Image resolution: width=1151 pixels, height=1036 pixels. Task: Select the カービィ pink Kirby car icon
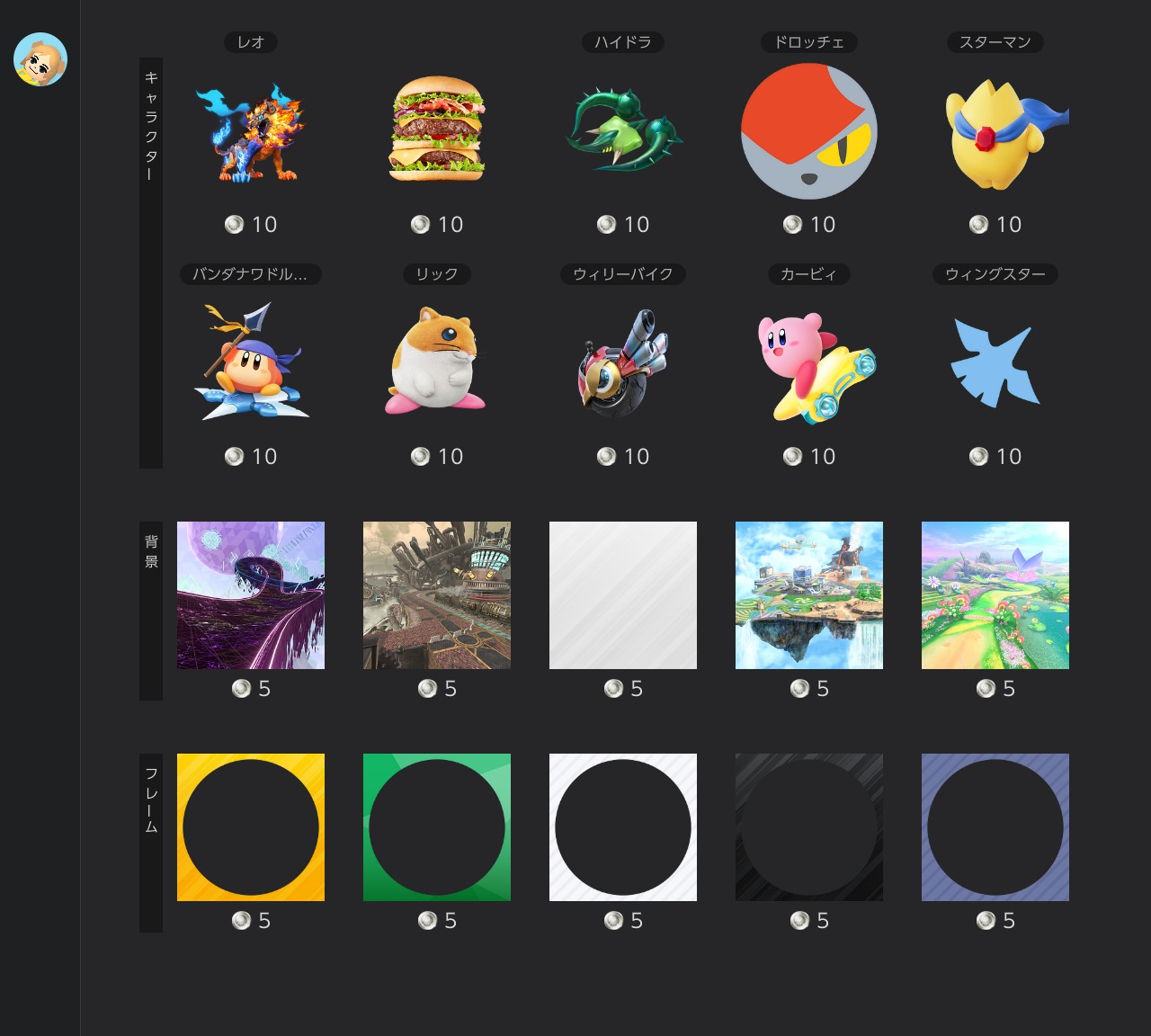(x=809, y=365)
